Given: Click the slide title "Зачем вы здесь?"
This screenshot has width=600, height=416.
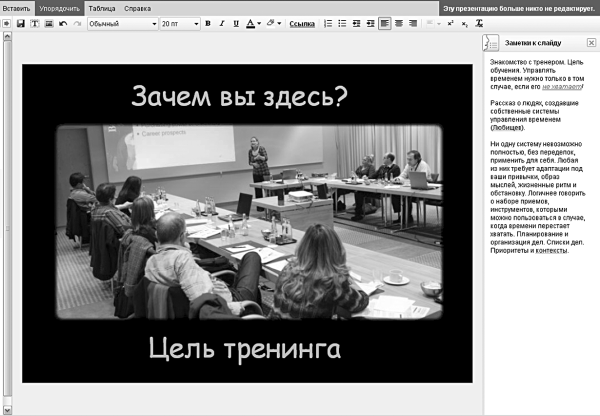Looking at the screenshot, I should tap(239, 97).
